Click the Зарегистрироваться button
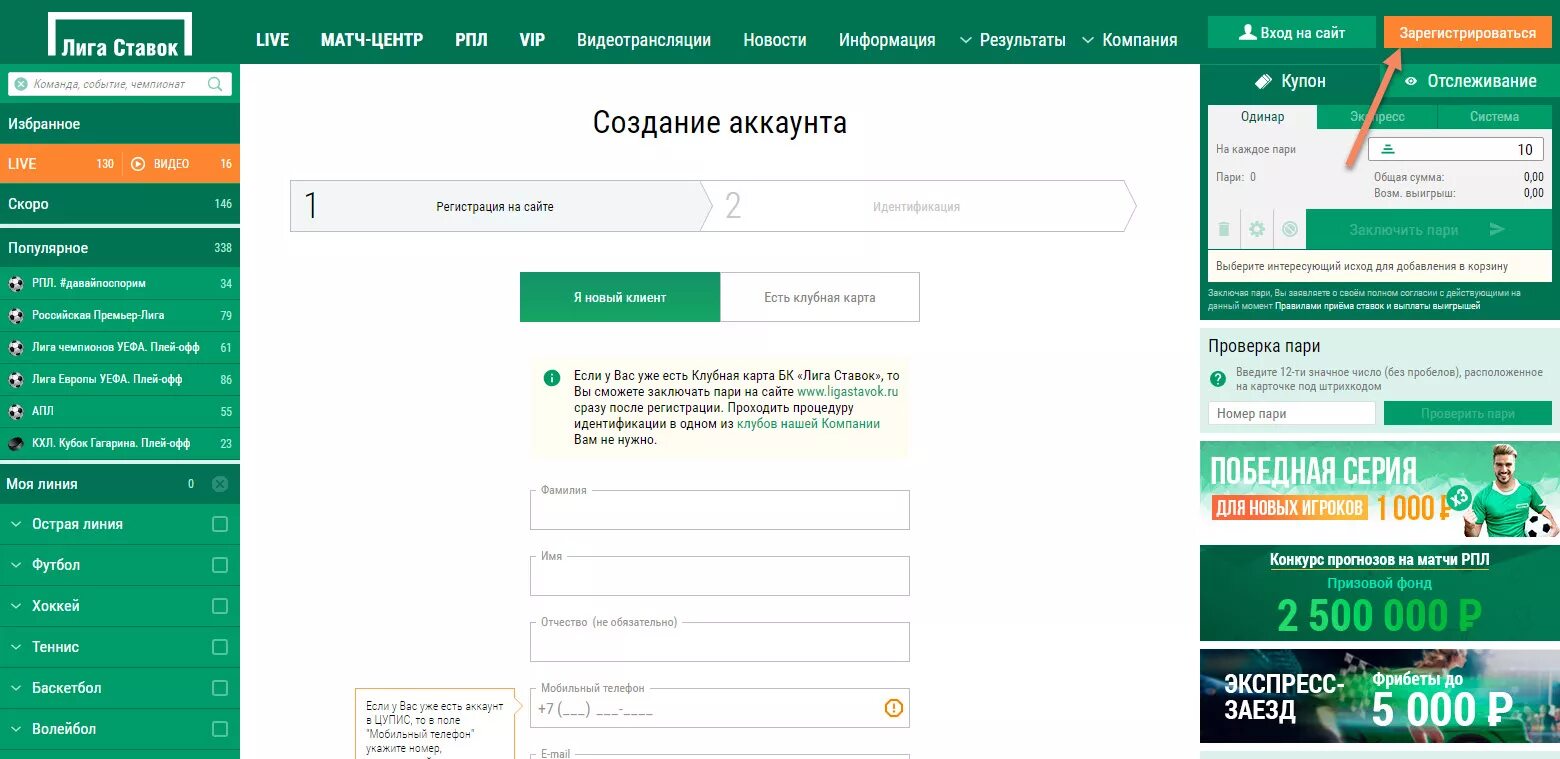This screenshot has height=759, width=1560. 1468,33
